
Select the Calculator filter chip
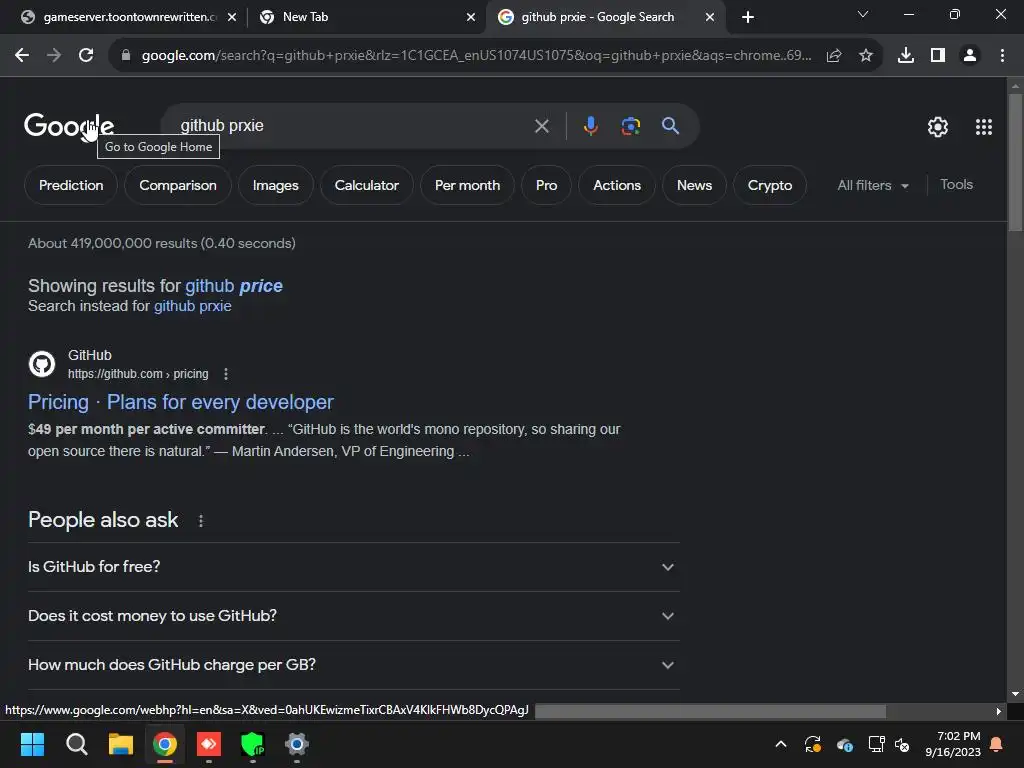(366, 185)
